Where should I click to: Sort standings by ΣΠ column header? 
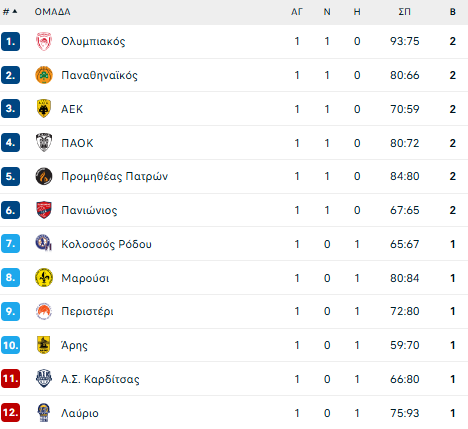pyautogui.click(x=404, y=12)
